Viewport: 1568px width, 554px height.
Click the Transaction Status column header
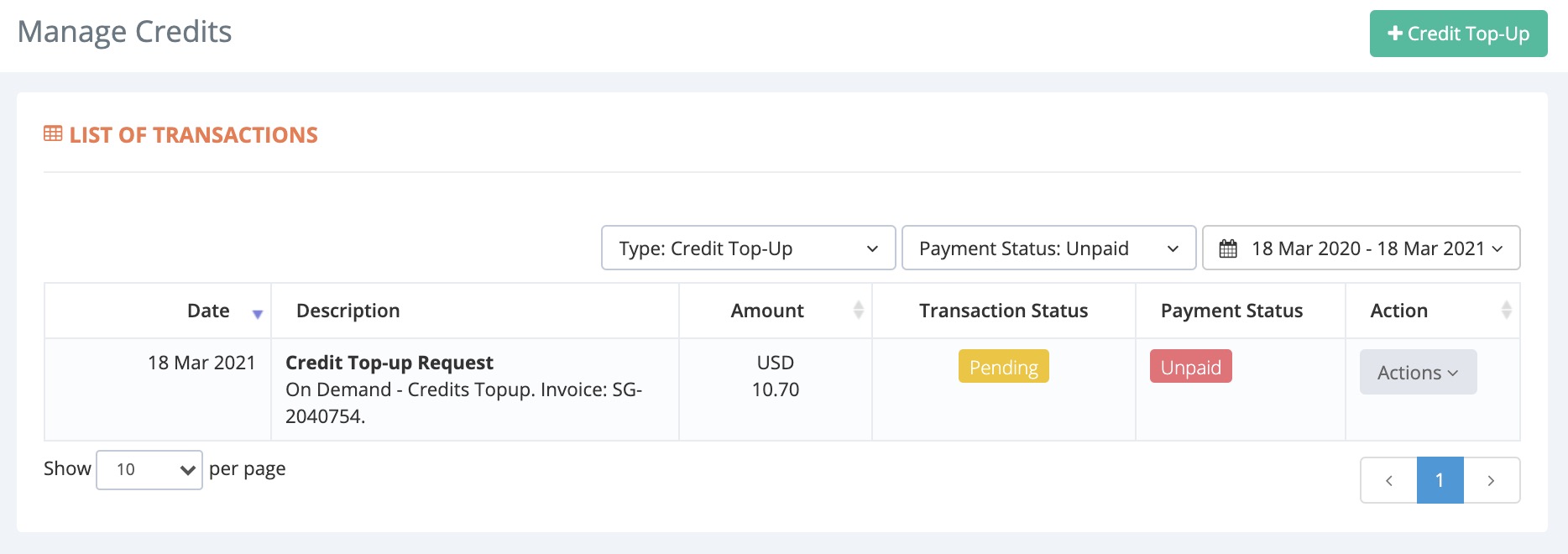click(x=1003, y=311)
